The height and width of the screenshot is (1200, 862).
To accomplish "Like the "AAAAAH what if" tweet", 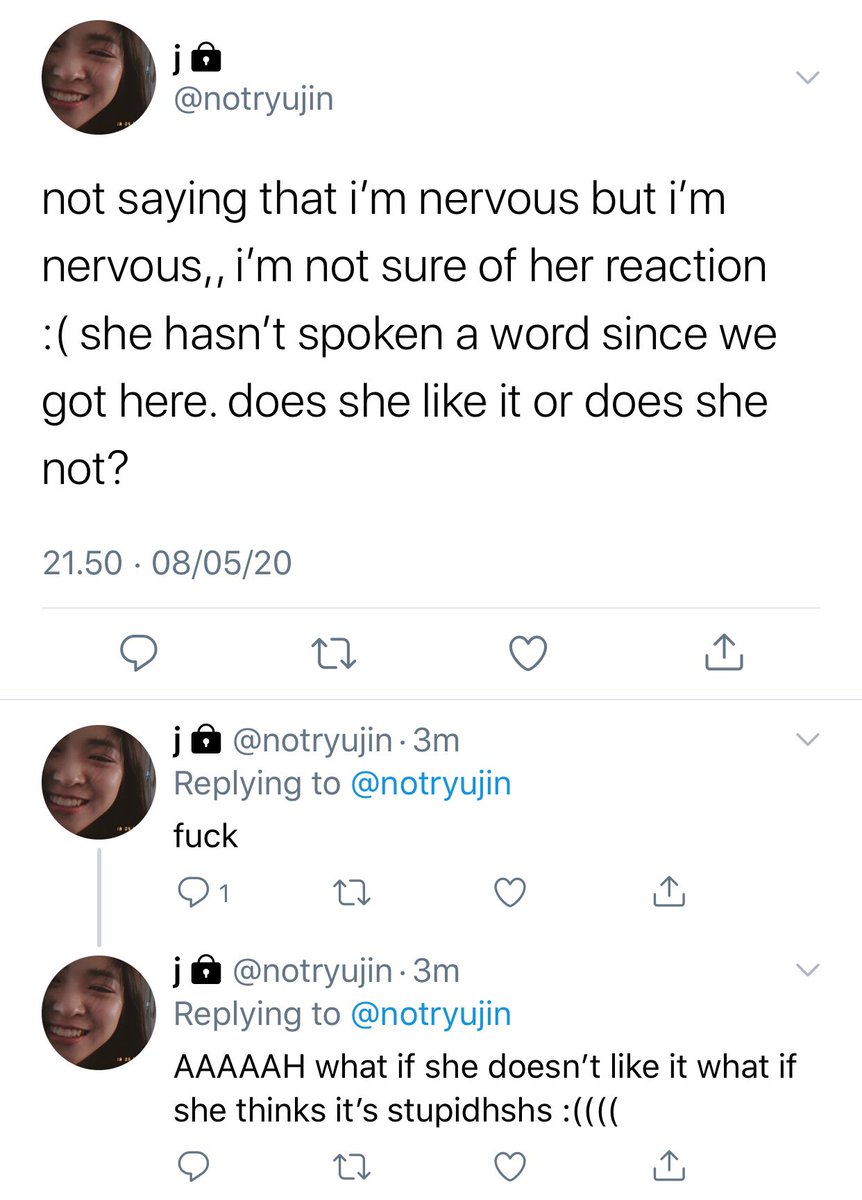I will tap(512, 1166).
